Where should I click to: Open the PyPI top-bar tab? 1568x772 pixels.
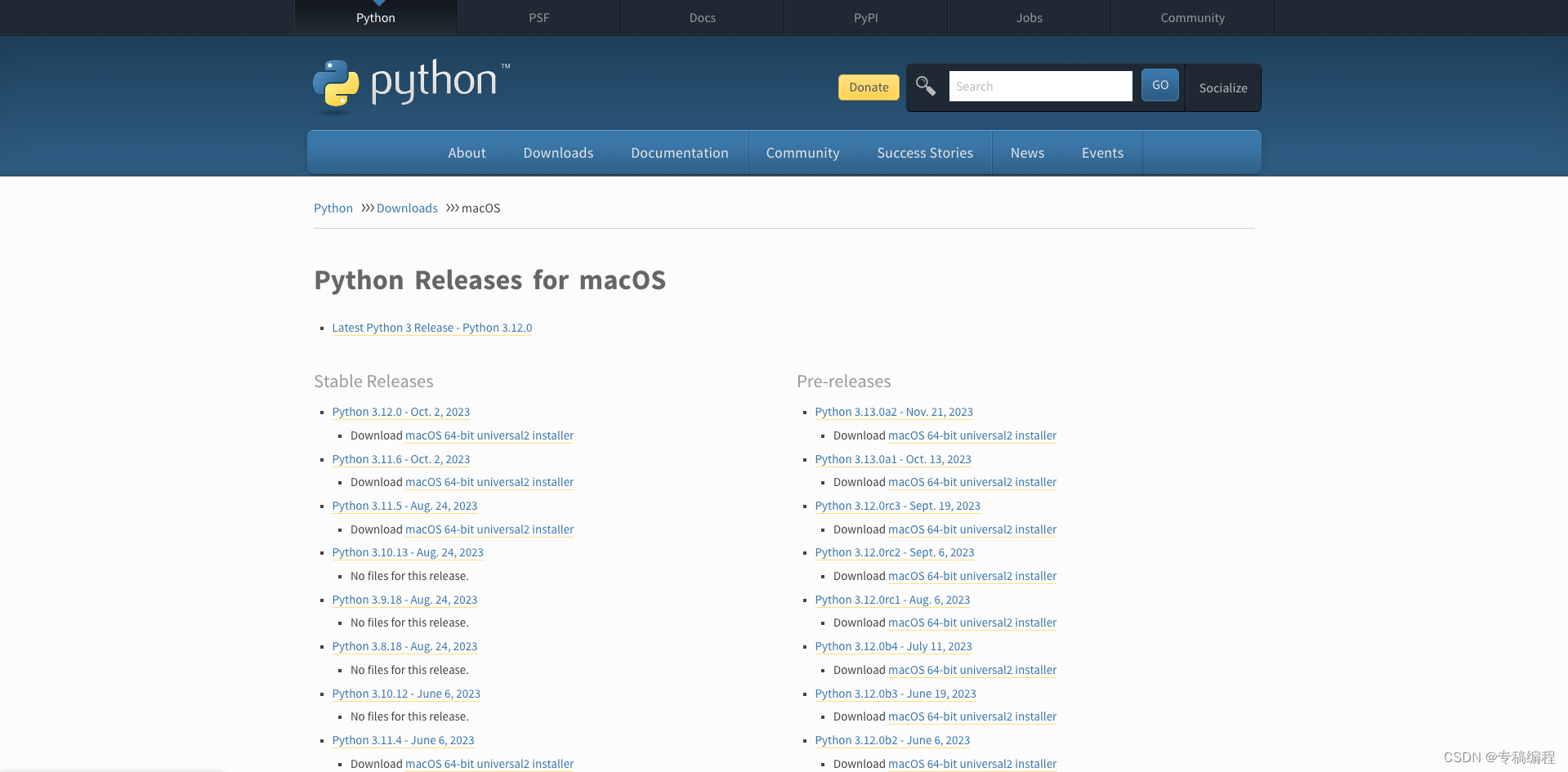click(866, 17)
